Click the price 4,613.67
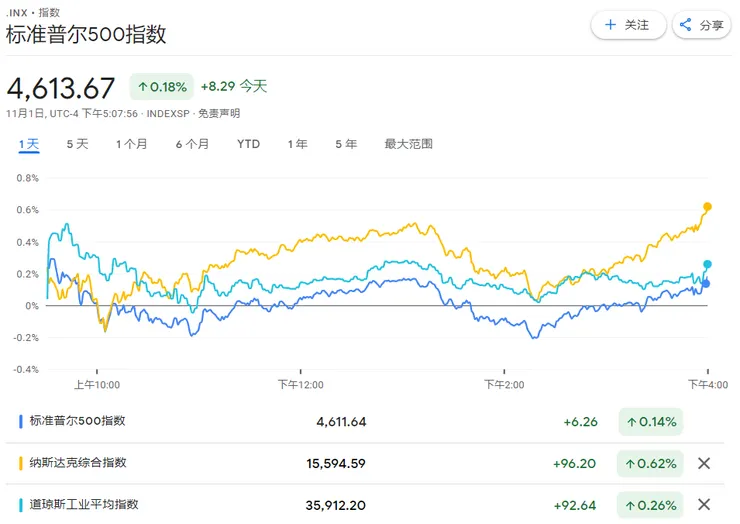 click(x=61, y=88)
